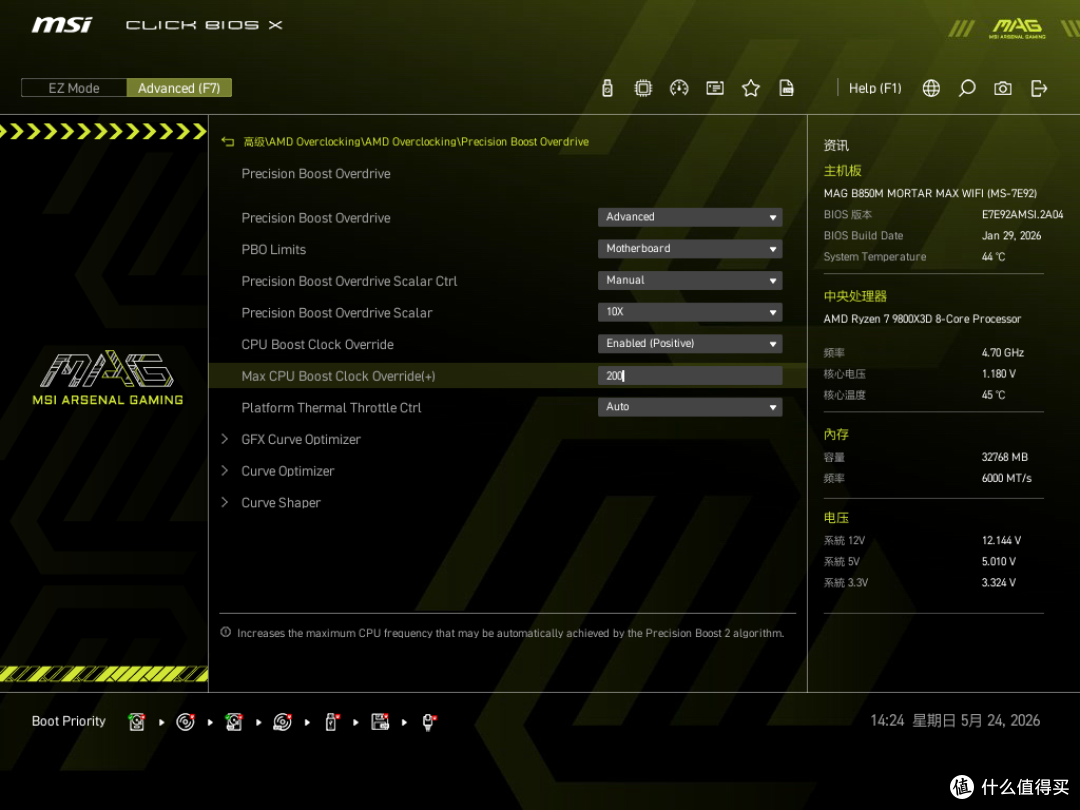Click the MSI logo at top left
The image size is (1080, 810).
[x=61, y=25]
